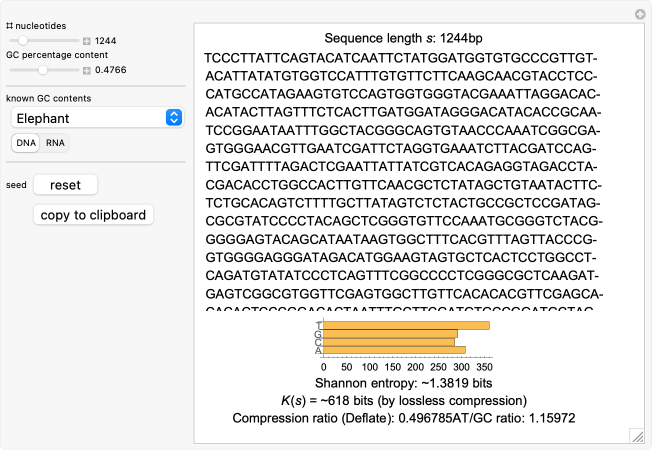Click the circled plus icon at top right
652x451 pixels.
(x=640, y=14)
